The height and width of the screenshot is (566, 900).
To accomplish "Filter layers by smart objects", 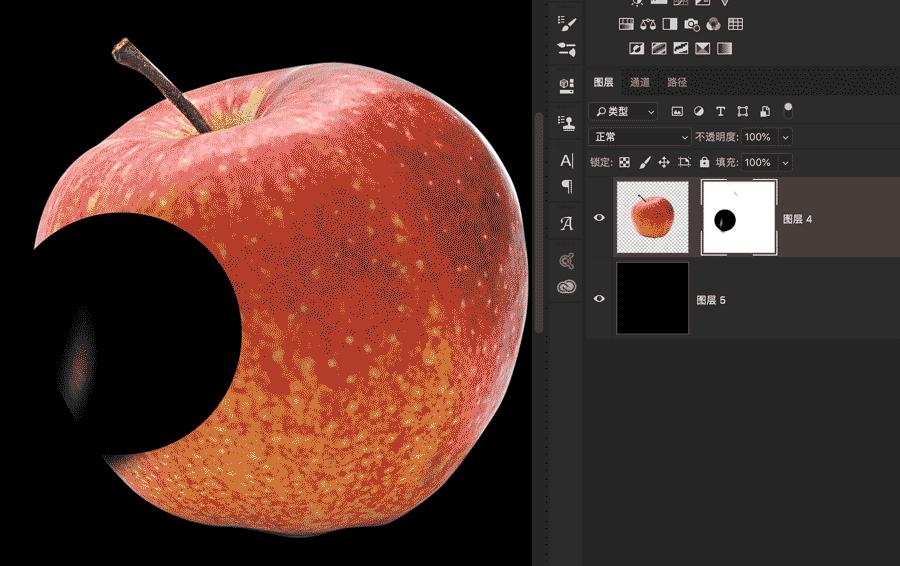I will tap(765, 111).
